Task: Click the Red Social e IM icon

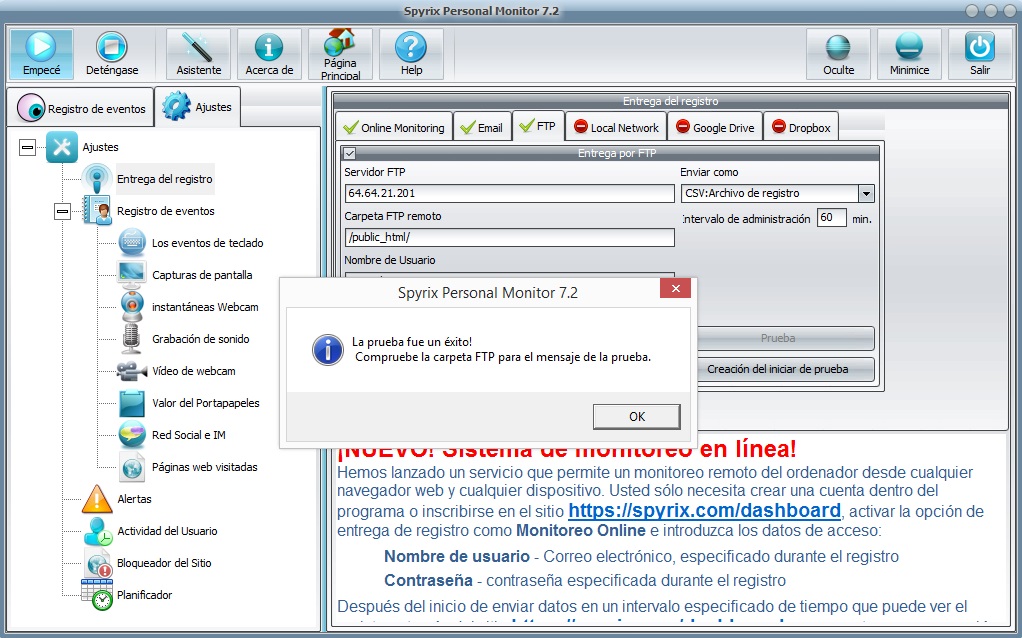Action: coord(132,435)
